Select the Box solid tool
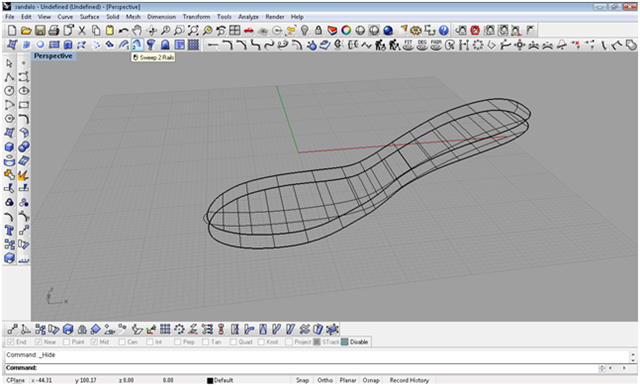 [9, 147]
